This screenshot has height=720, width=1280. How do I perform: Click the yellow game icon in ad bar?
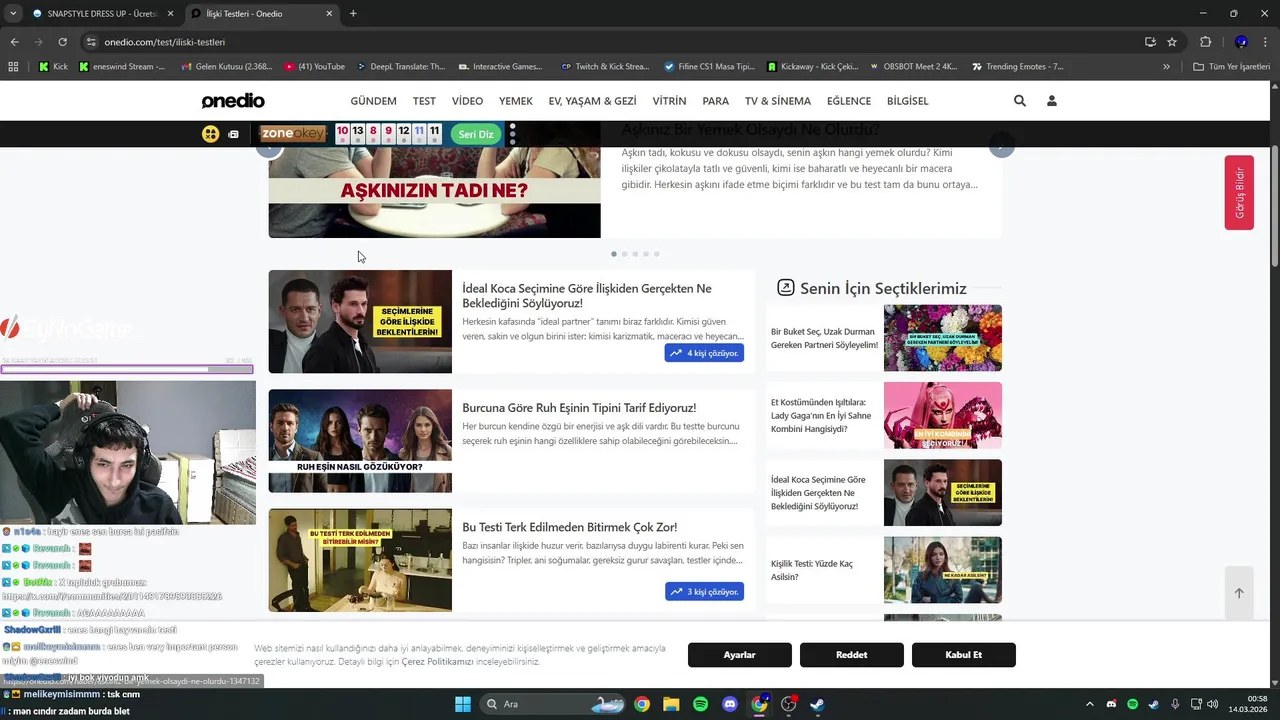pyautogui.click(x=210, y=134)
